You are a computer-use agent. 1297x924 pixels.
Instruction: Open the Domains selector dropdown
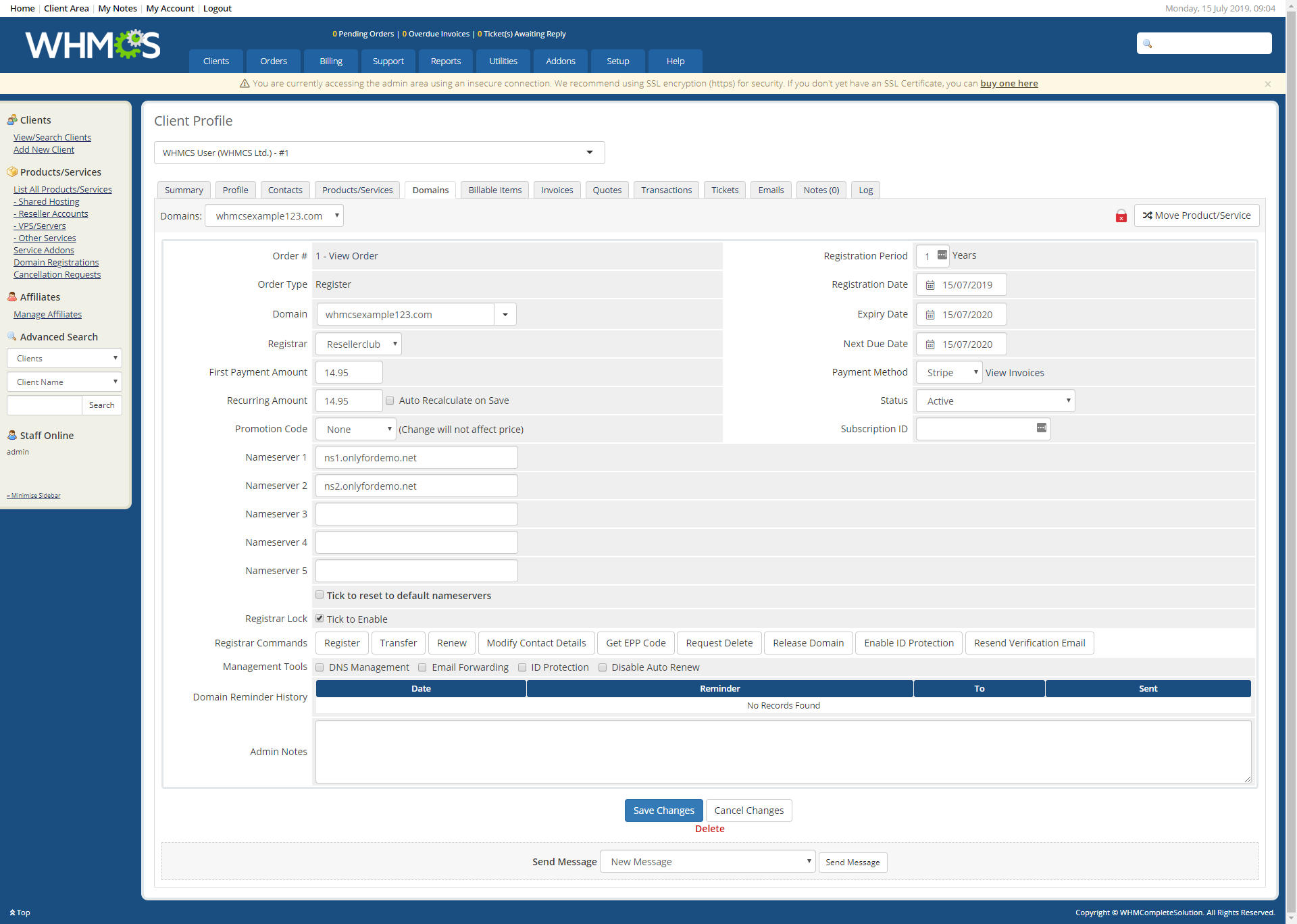[274, 216]
